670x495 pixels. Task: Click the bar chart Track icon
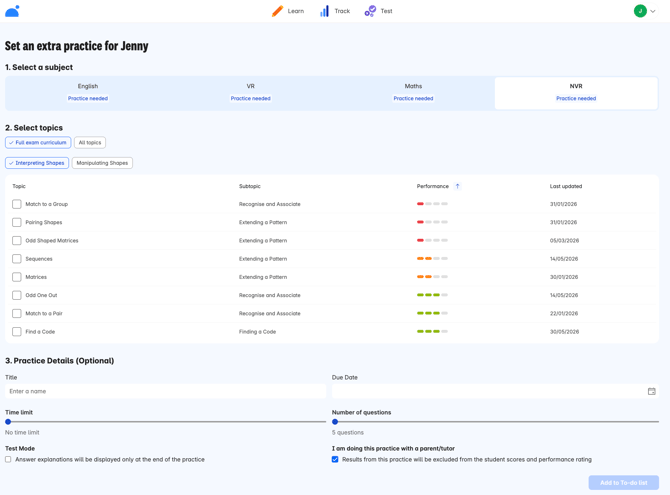pyautogui.click(x=324, y=11)
